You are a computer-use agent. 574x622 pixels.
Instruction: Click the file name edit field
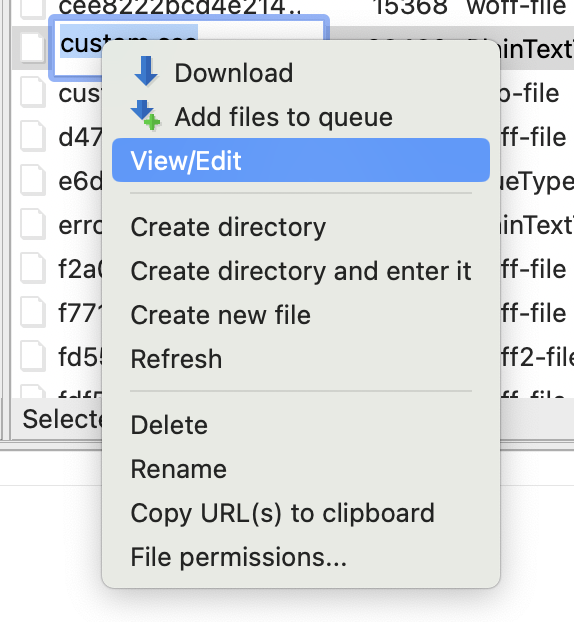pos(189,48)
